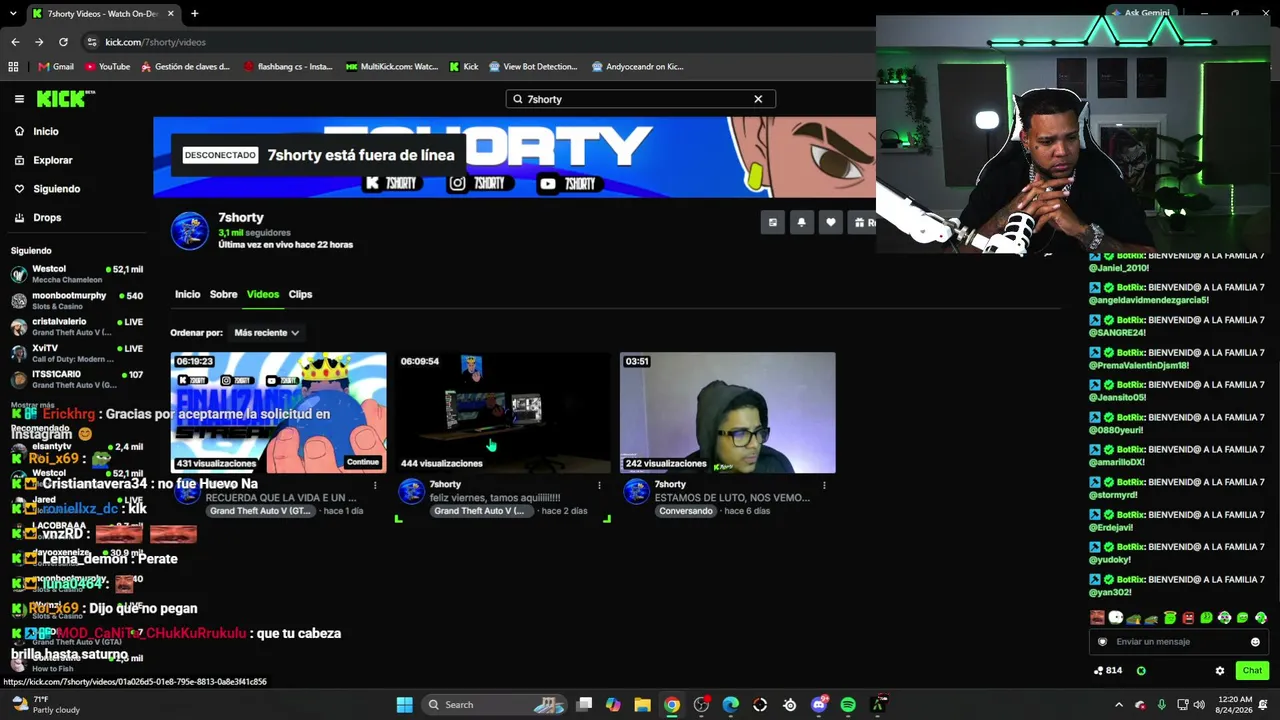Clear the 7shorty search query
This screenshot has height=720, width=1280.
click(x=758, y=99)
